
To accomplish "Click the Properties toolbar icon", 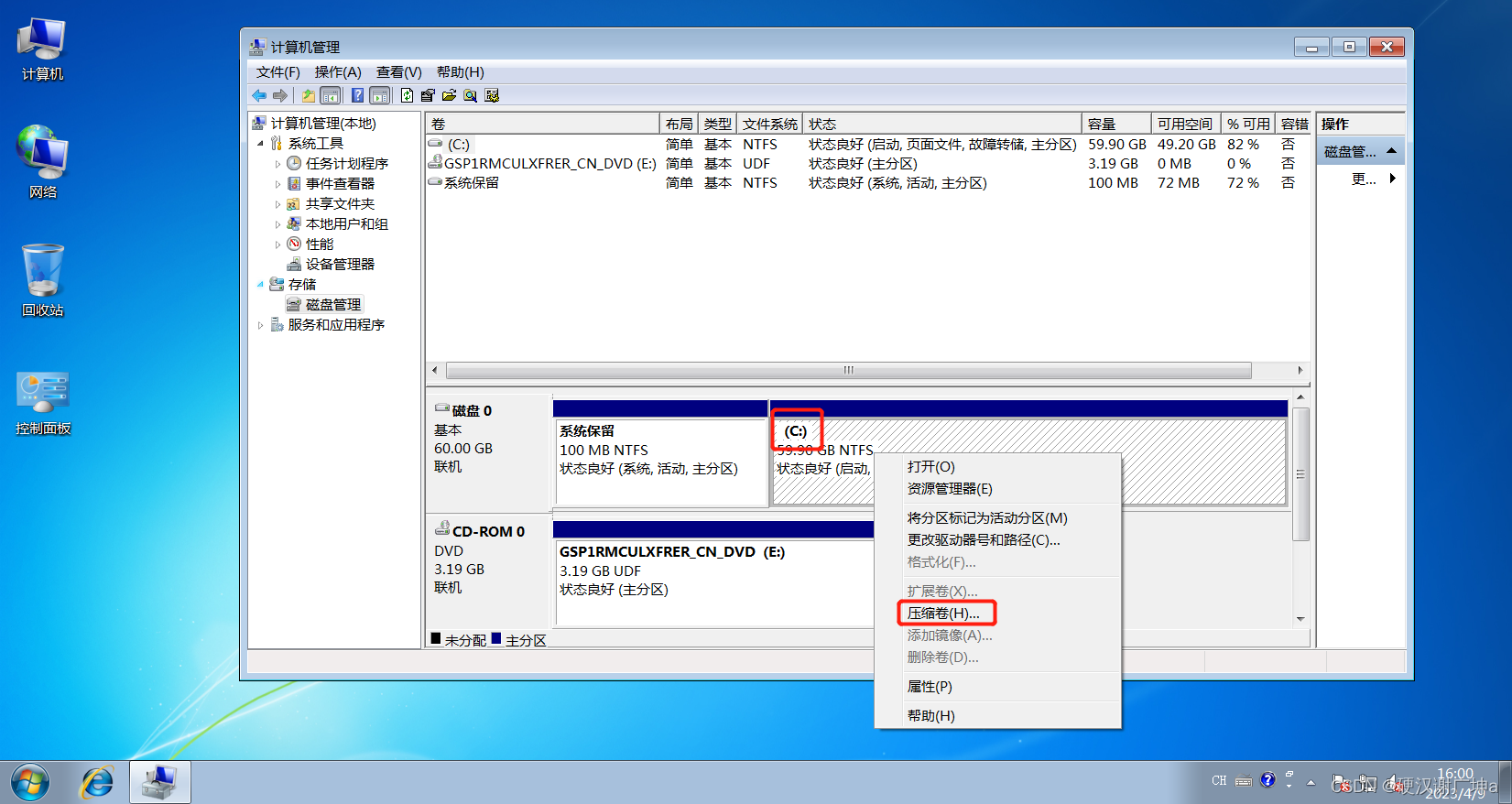I will pos(428,95).
